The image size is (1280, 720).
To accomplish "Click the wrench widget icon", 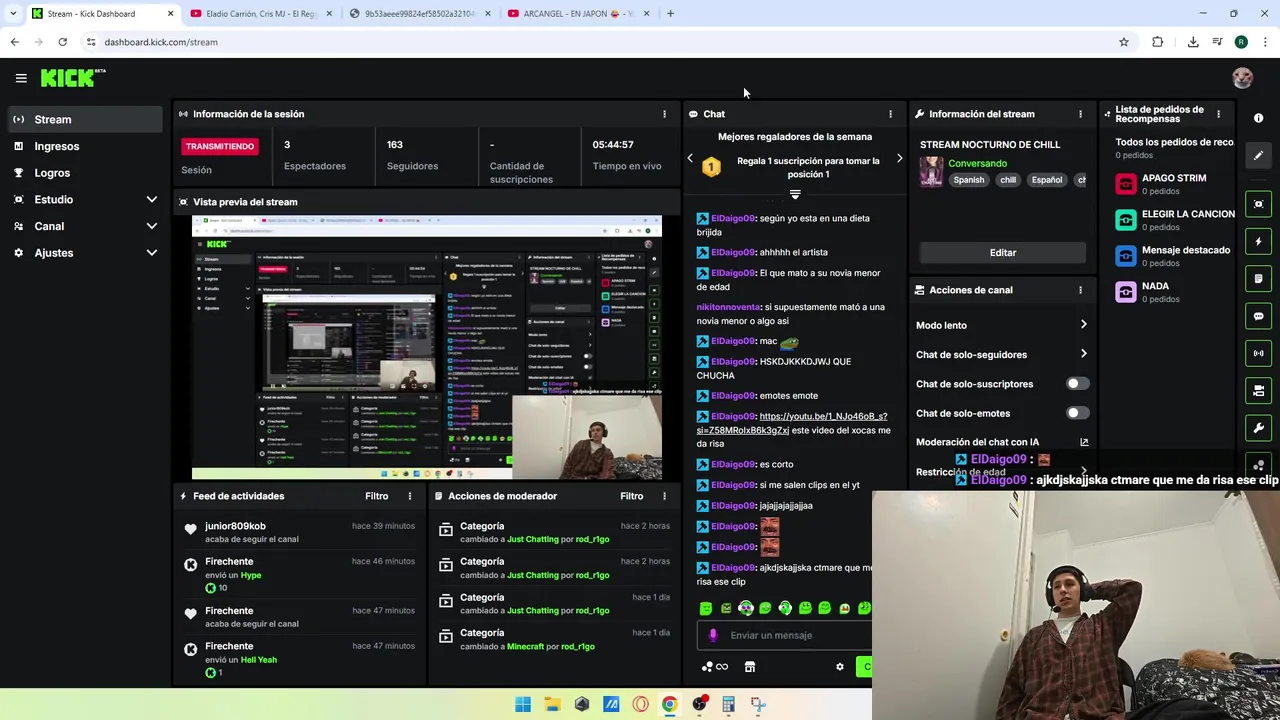I will pos(1258,428).
